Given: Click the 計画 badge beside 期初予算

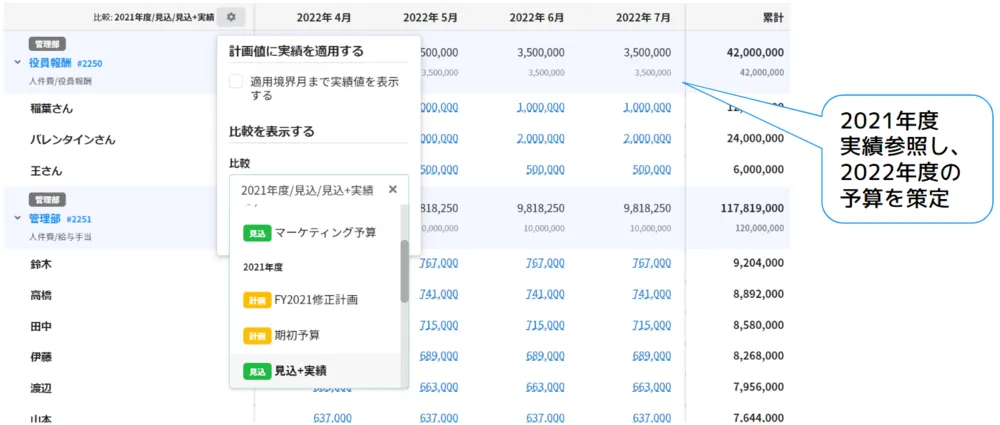Looking at the screenshot, I should tap(257, 335).
